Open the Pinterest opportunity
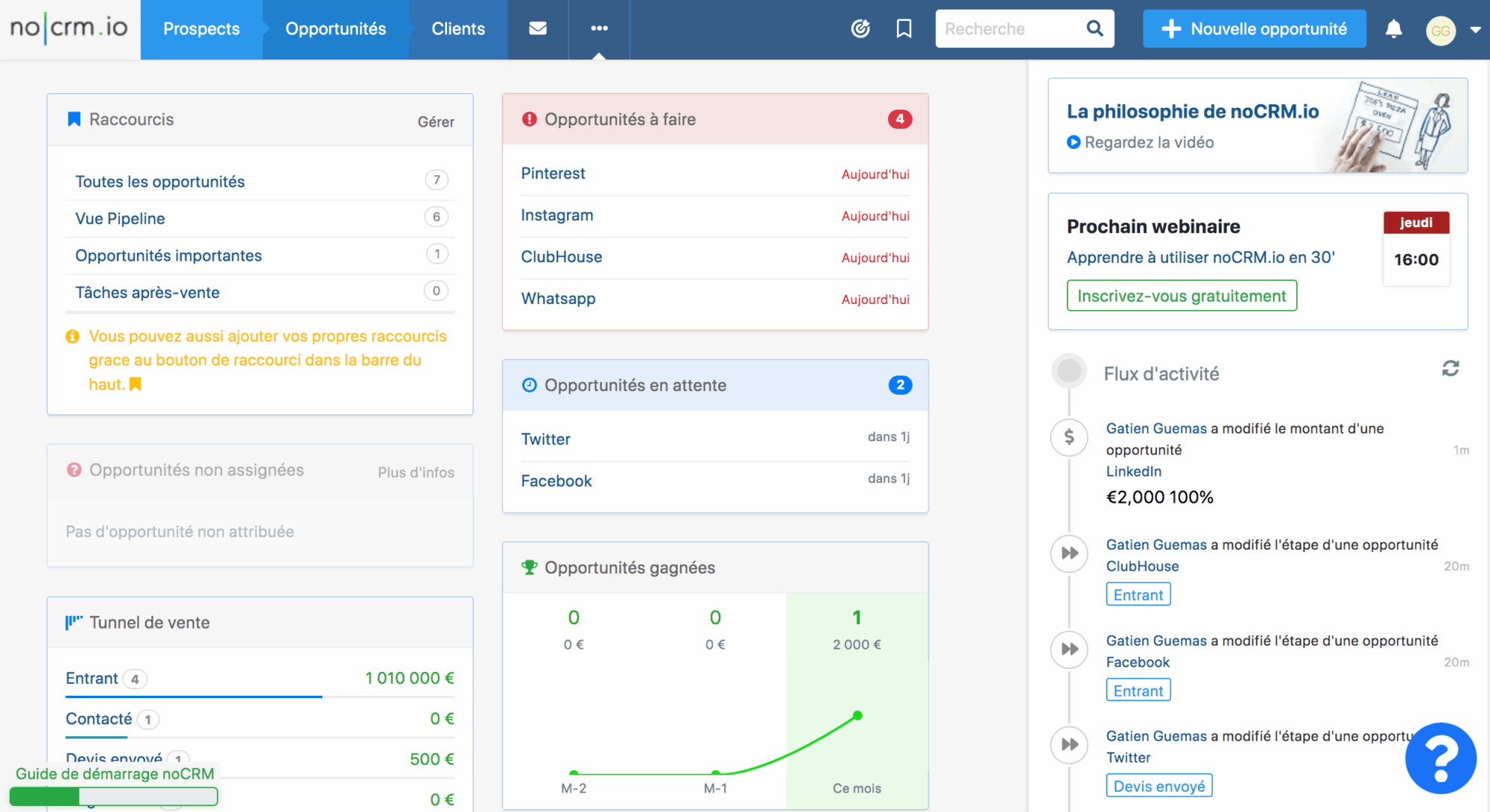This screenshot has width=1490, height=812. pyautogui.click(x=553, y=174)
